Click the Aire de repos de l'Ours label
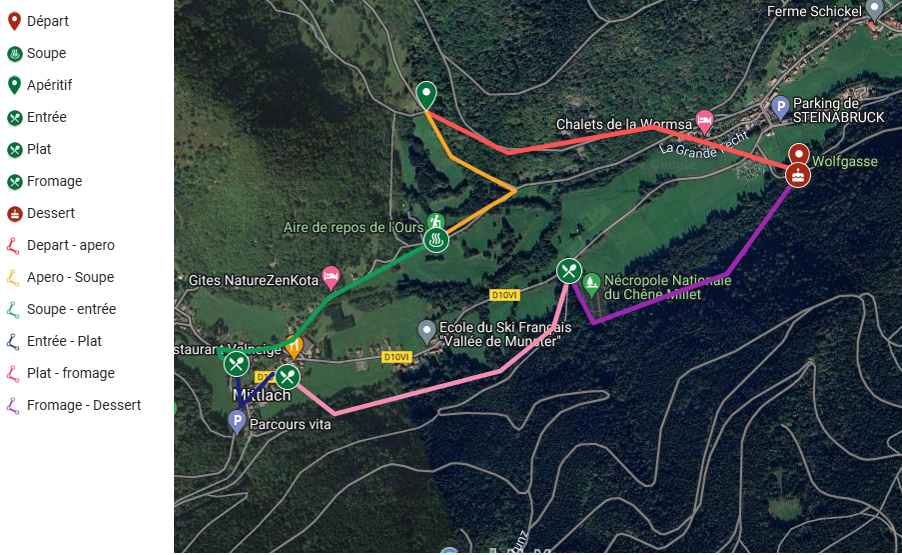This screenshot has width=902, height=555. point(353,228)
